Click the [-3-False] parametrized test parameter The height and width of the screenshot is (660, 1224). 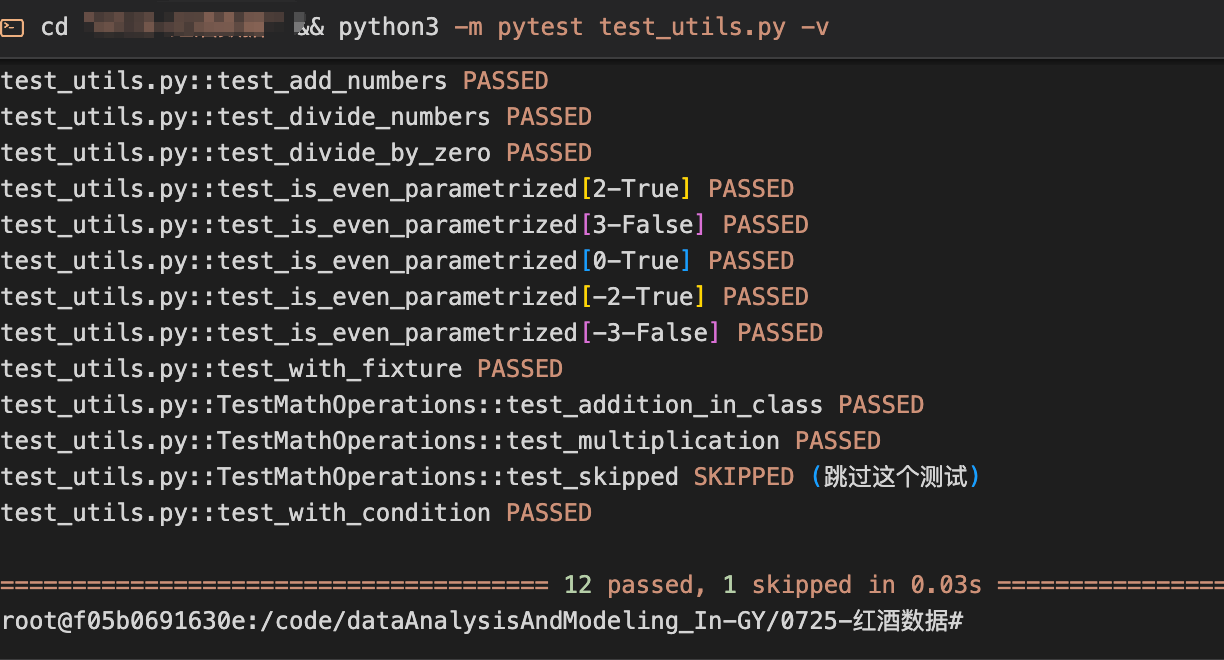pos(650,333)
